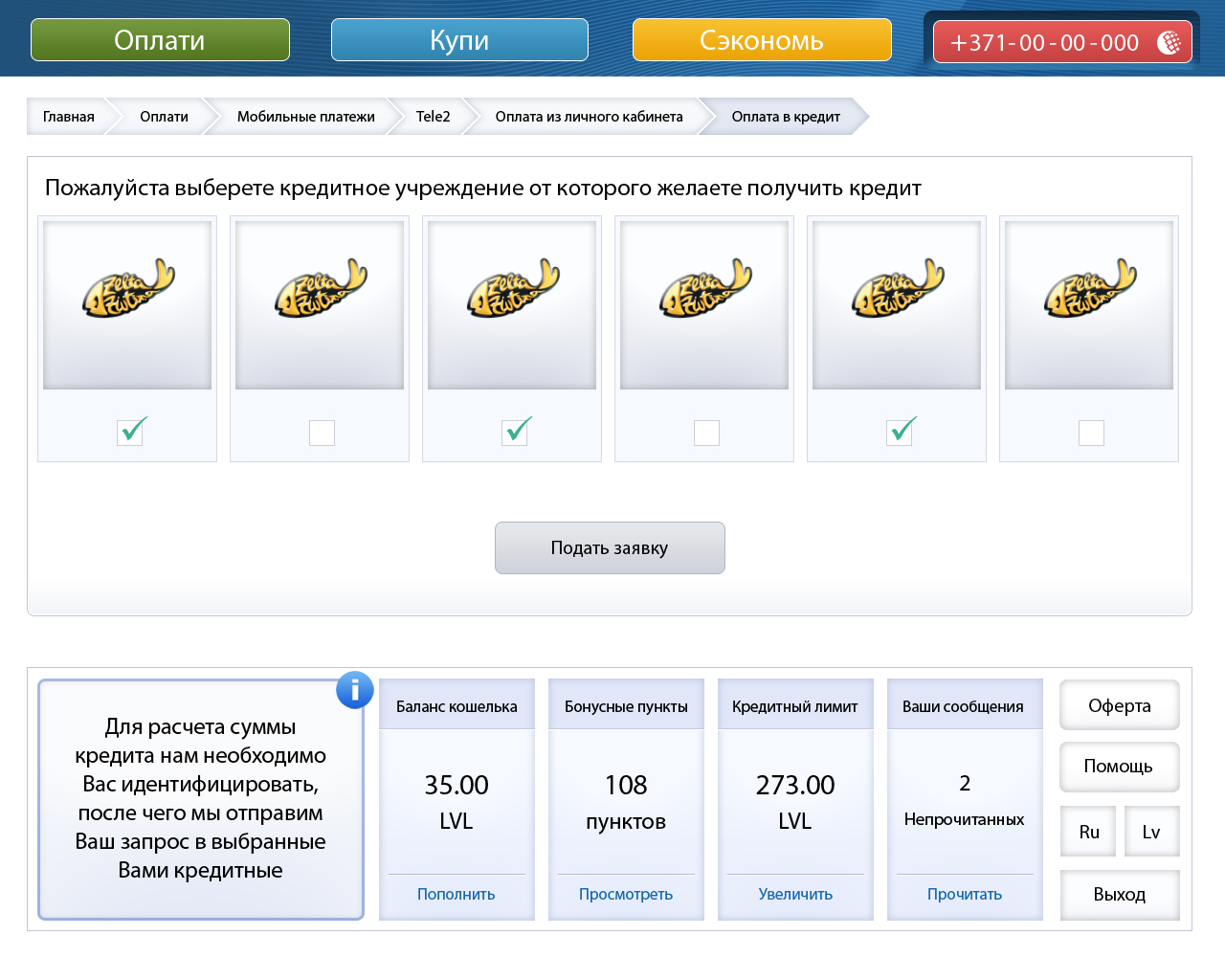The width and height of the screenshot is (1225, 980).
Task: Click the Кредитный лимит header
Action: coord(795,706)
